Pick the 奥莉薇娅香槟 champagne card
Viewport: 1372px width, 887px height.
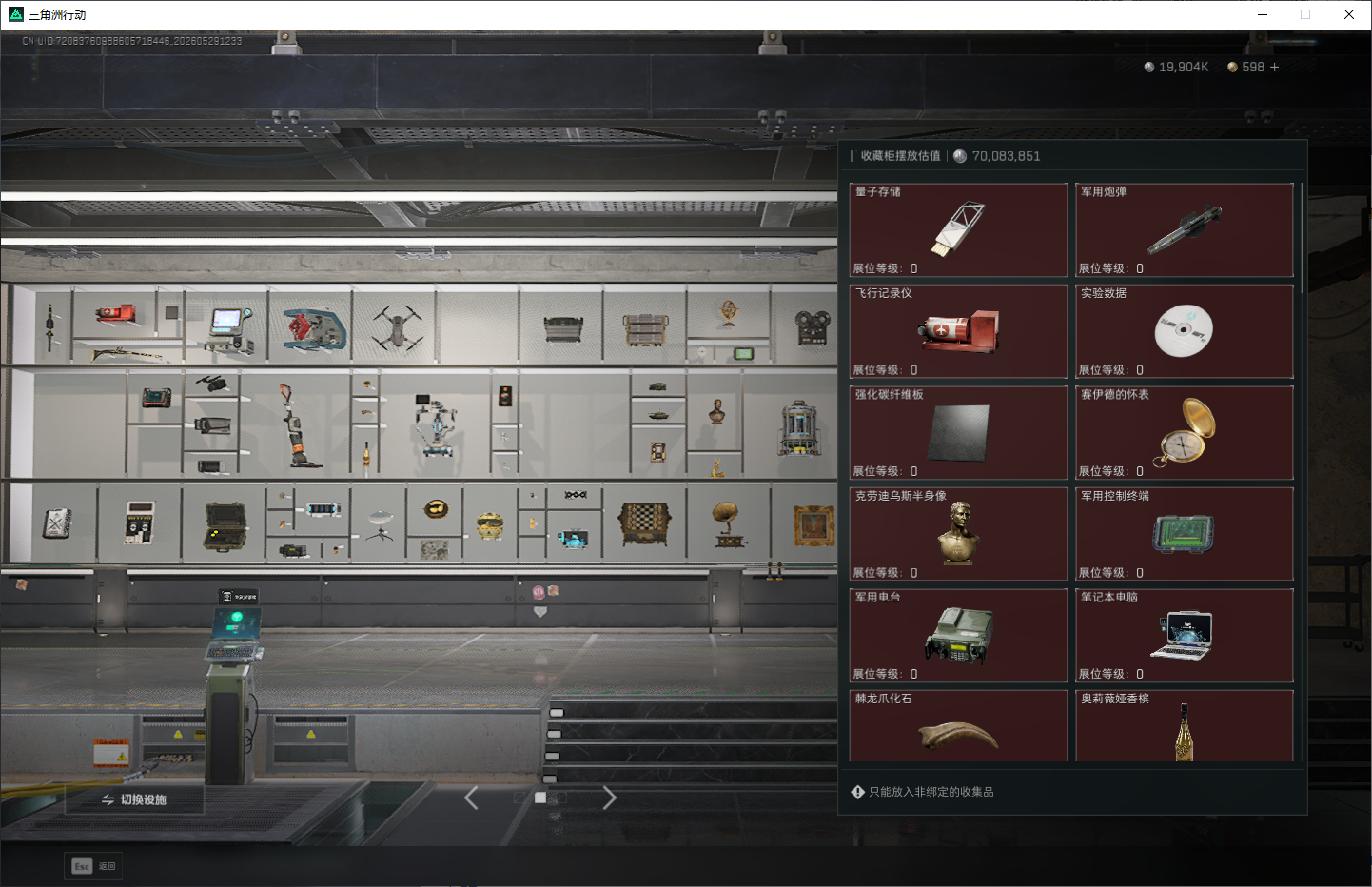(x=1185, y=725)
